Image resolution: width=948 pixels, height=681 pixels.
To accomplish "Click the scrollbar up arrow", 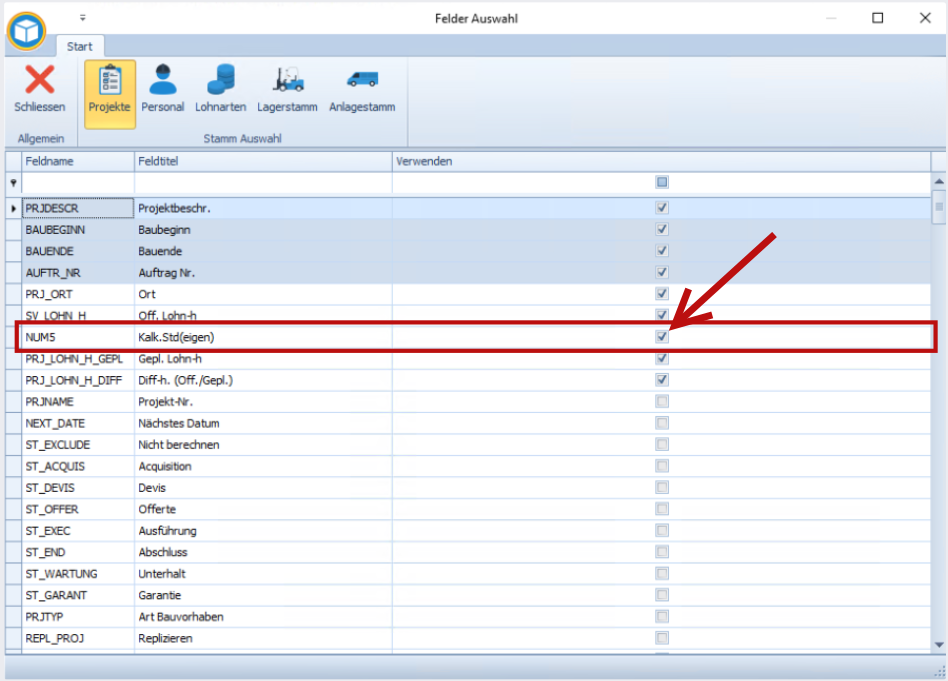I will click(939, 182).
